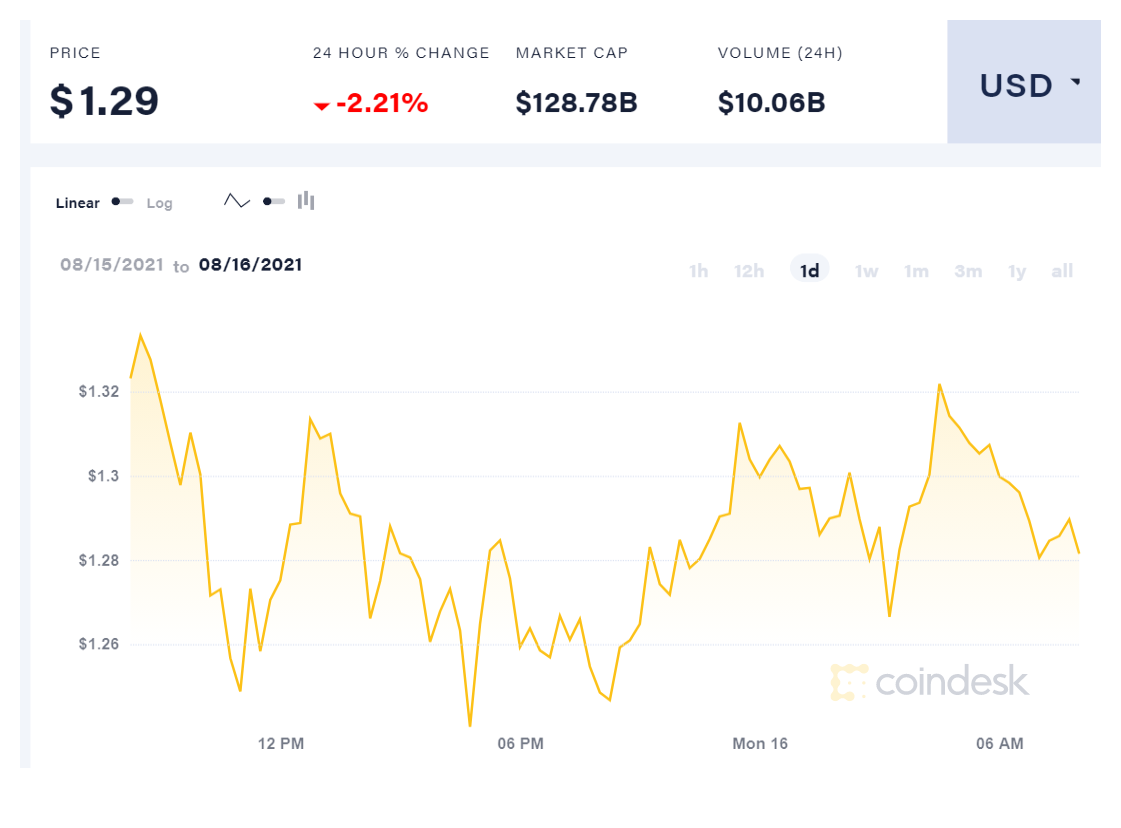The width and height of the screenshot is (1121, 828).
Task: Toggle the line/candlestick chart type switch
Action: [273, 201]
